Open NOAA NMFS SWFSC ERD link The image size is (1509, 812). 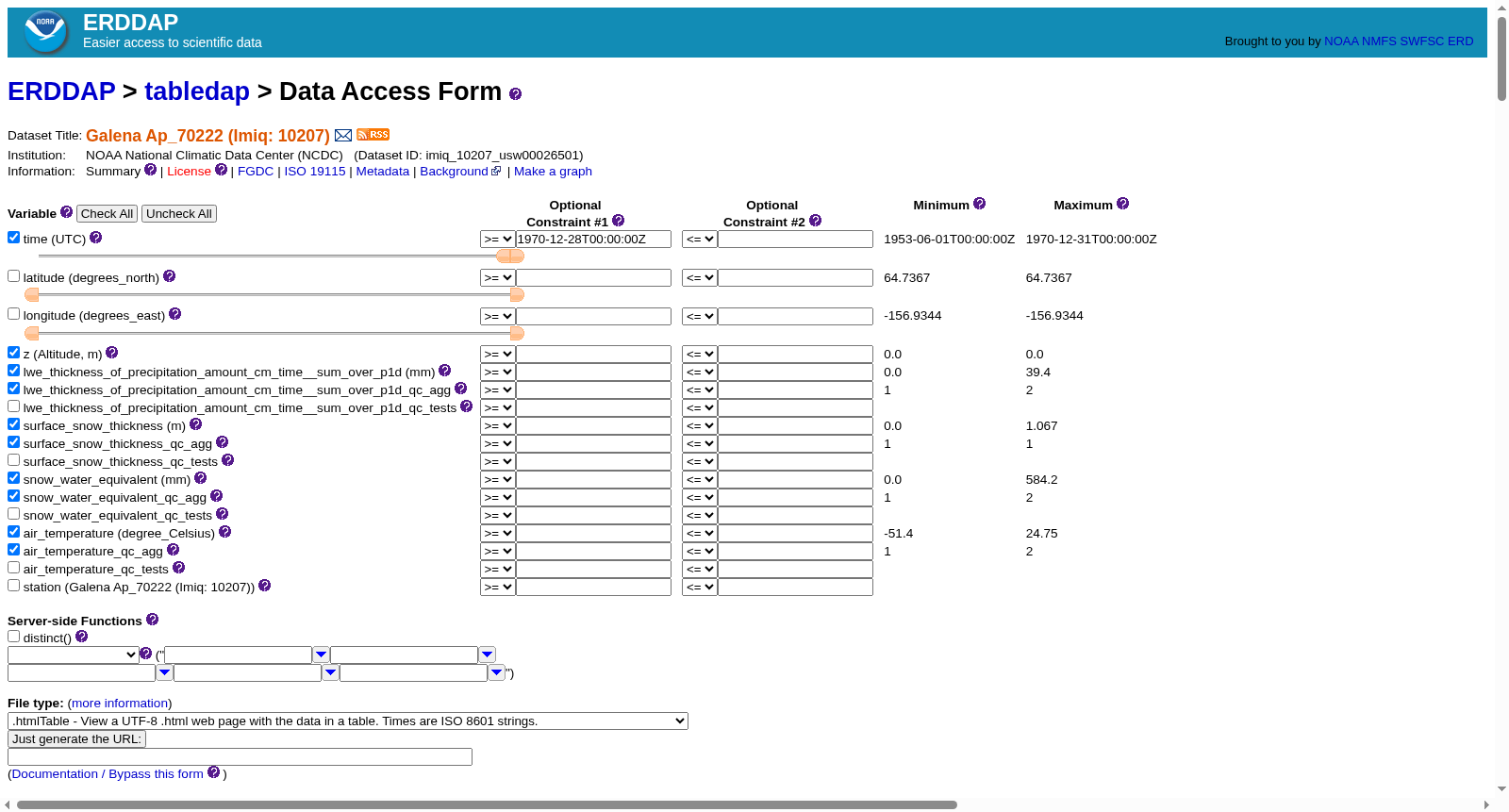click(1399, 41)
